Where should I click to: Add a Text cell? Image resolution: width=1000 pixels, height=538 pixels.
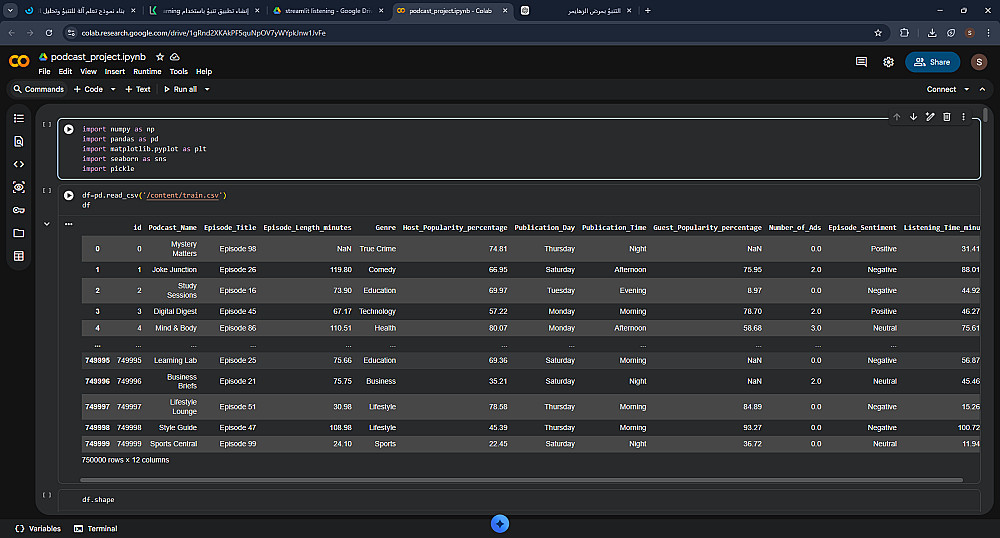[138, 89]
